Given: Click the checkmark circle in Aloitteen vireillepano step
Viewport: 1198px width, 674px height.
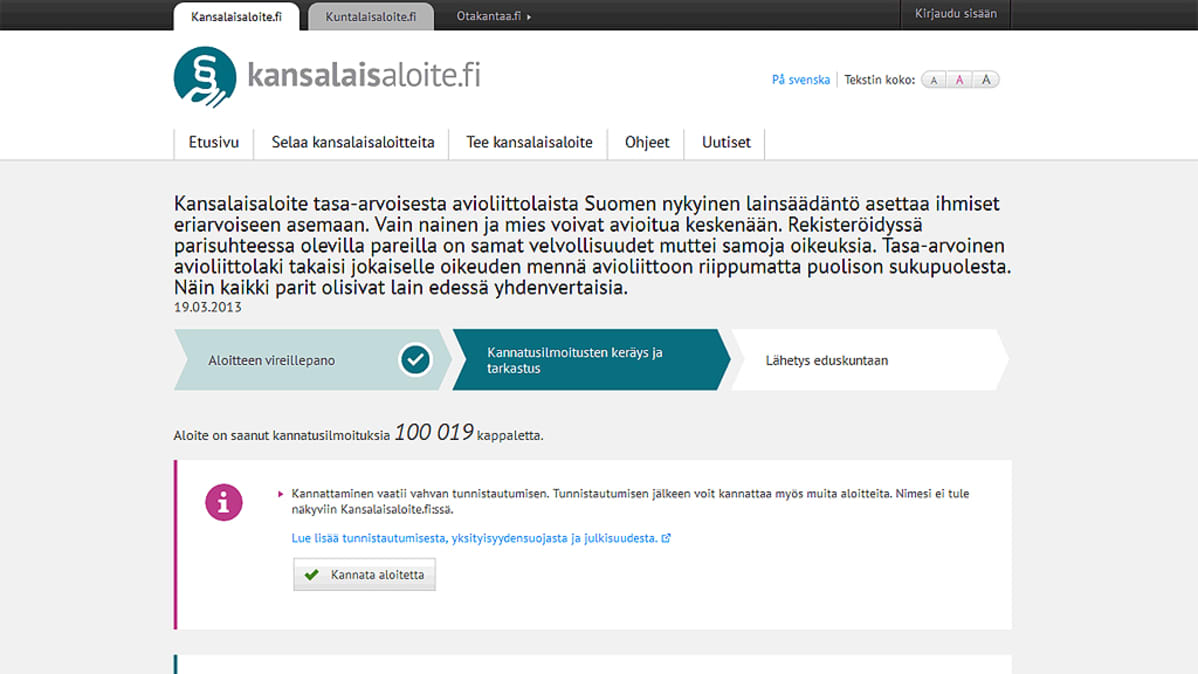Looking at the screenshot, I should [x=415, y=359].
